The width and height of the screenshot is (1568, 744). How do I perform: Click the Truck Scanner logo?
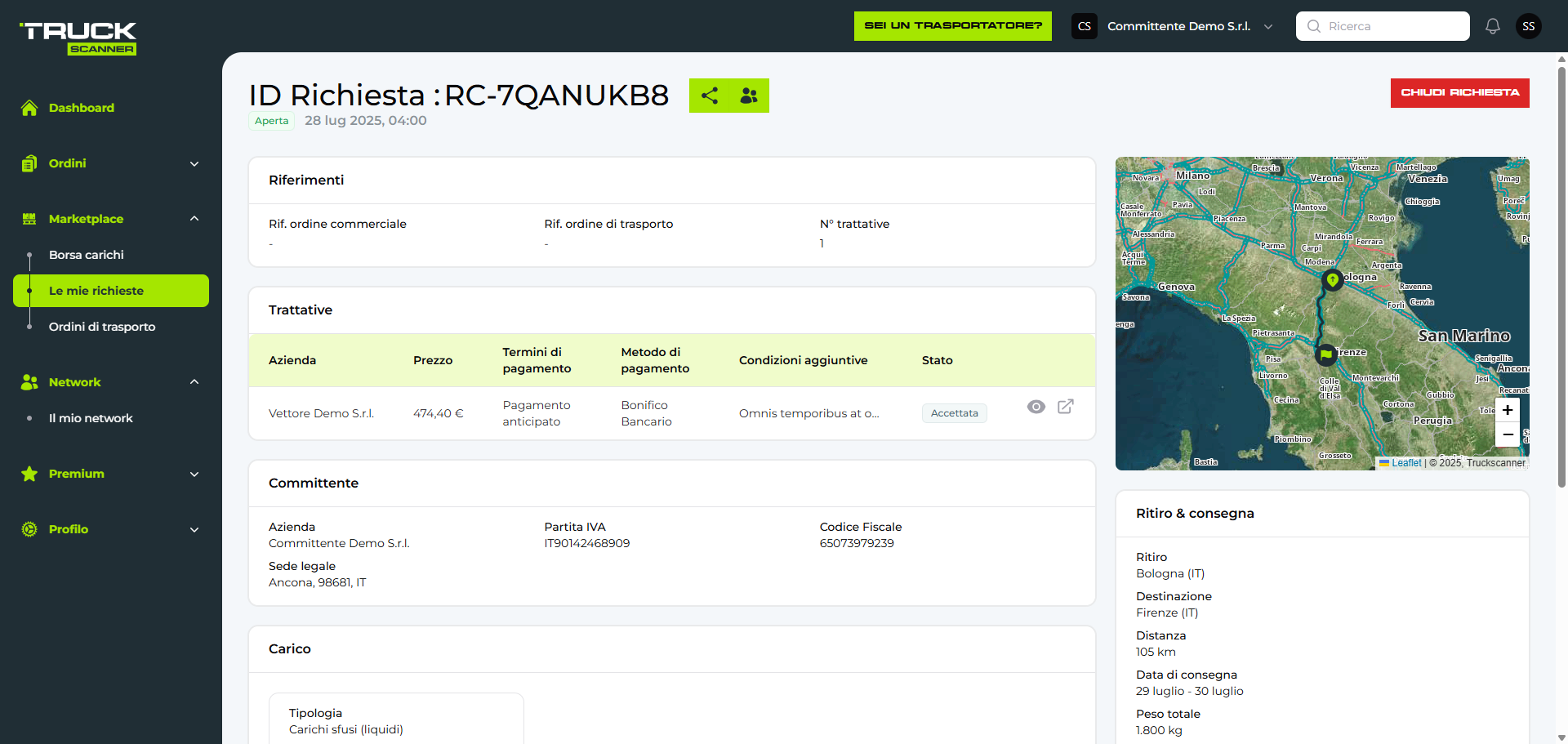78,38
